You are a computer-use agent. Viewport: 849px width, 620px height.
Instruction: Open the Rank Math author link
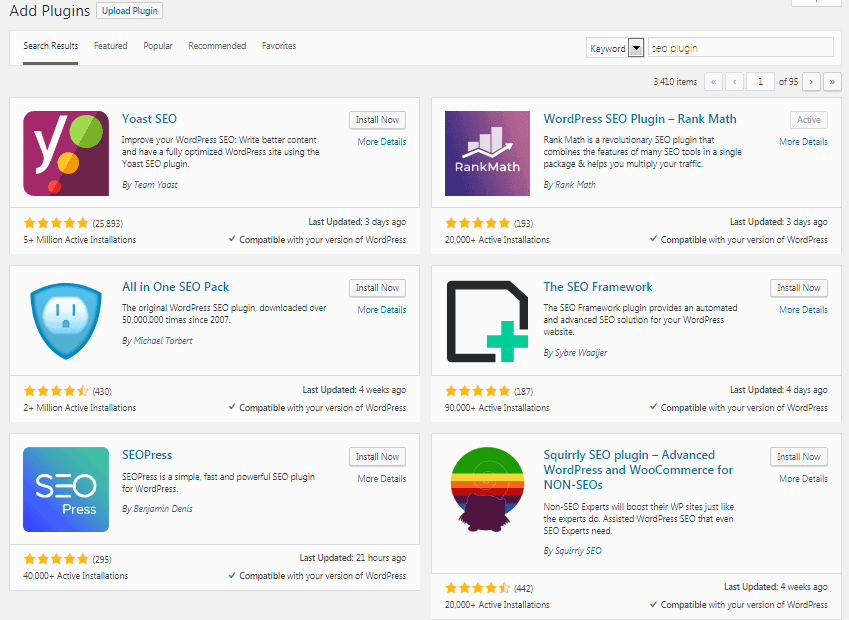575,185
